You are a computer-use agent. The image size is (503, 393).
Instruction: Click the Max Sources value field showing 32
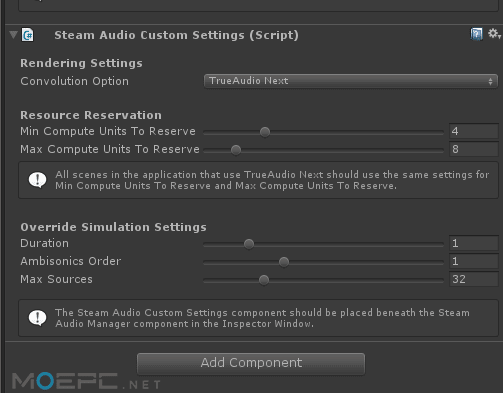474,279
